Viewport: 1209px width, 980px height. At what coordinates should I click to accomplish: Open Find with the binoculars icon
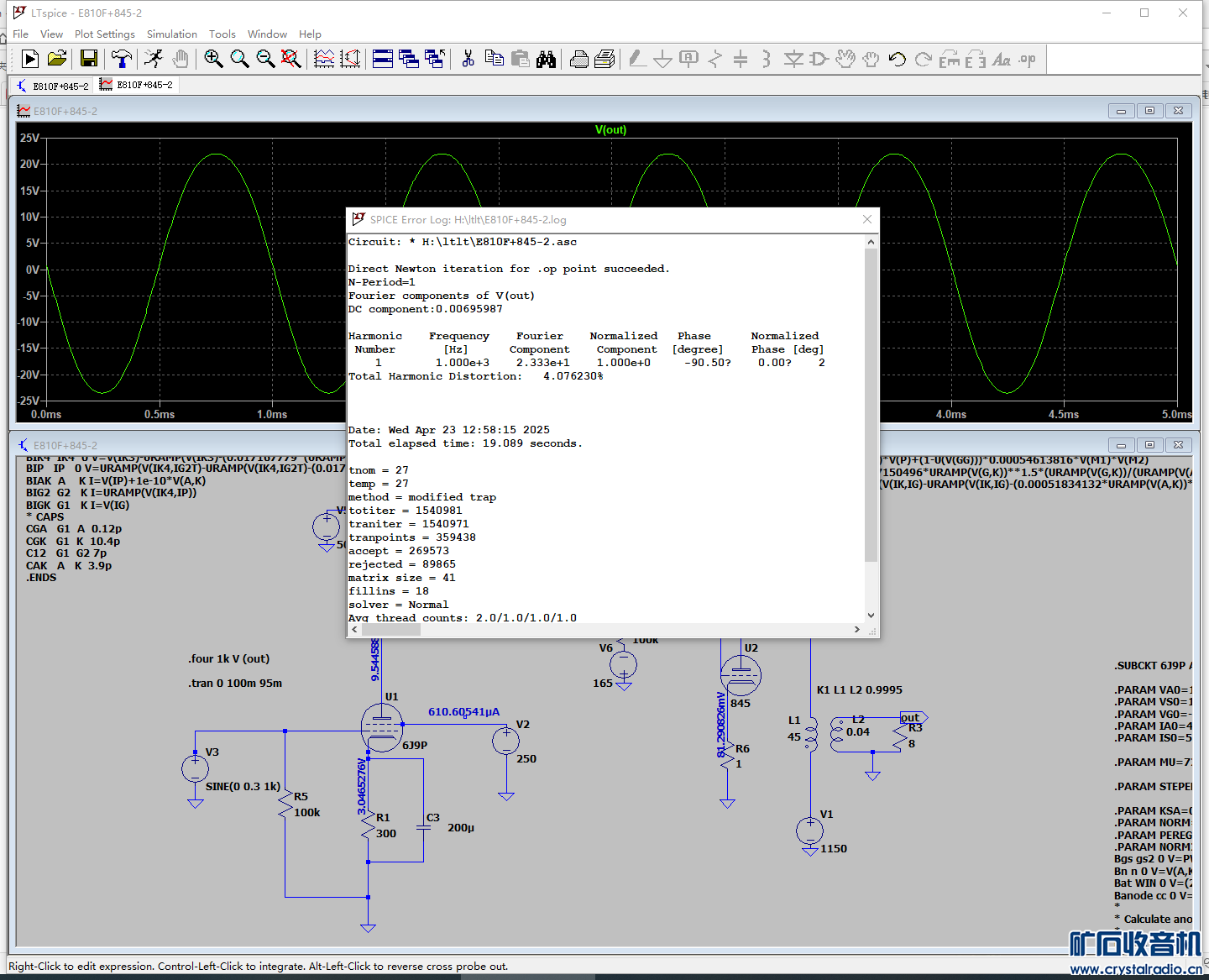pyautogui.click(x=547, y=59)
